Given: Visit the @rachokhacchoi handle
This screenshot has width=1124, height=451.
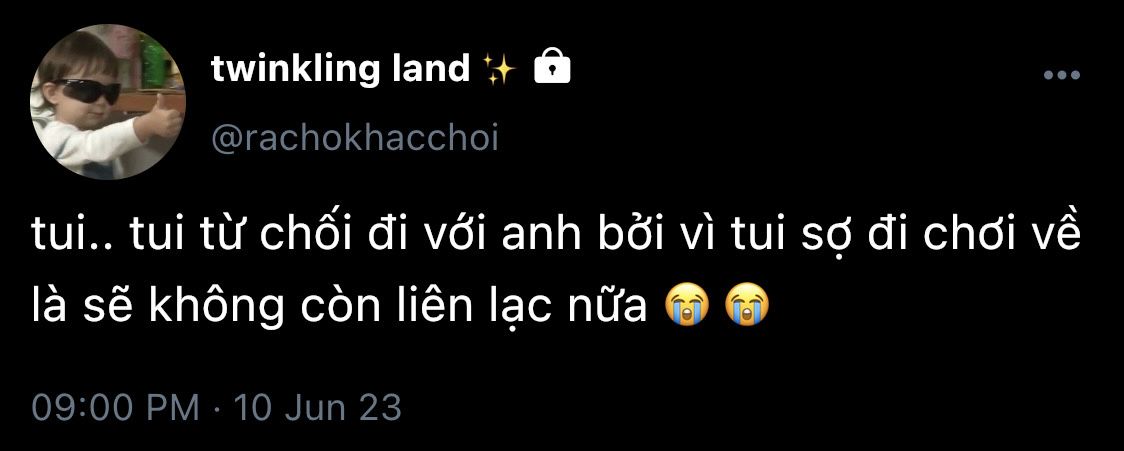Looking at the screenshot, I should (x=354, y=138).
